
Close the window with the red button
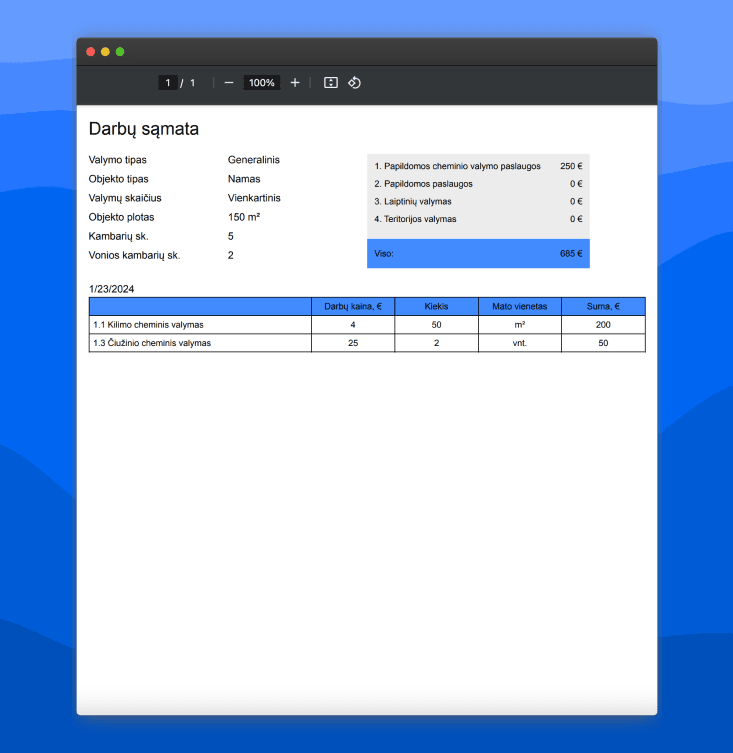(x=91, y=51)
